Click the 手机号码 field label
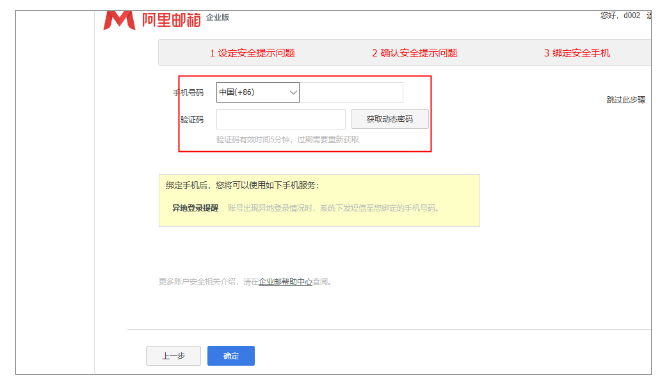The width and height of the screenshot is (671, 392). [188, 92]
